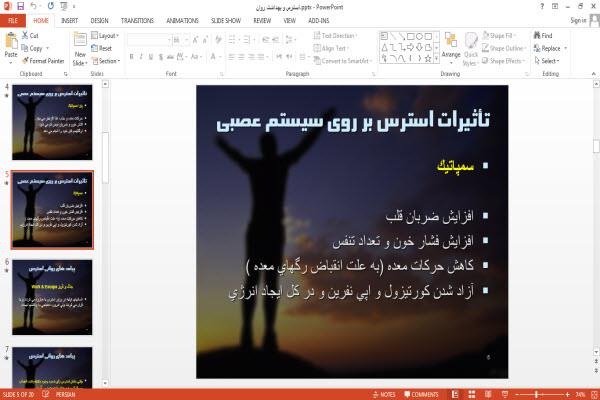
Task: Open the font size dropdown
Action: tap(187, 40)
